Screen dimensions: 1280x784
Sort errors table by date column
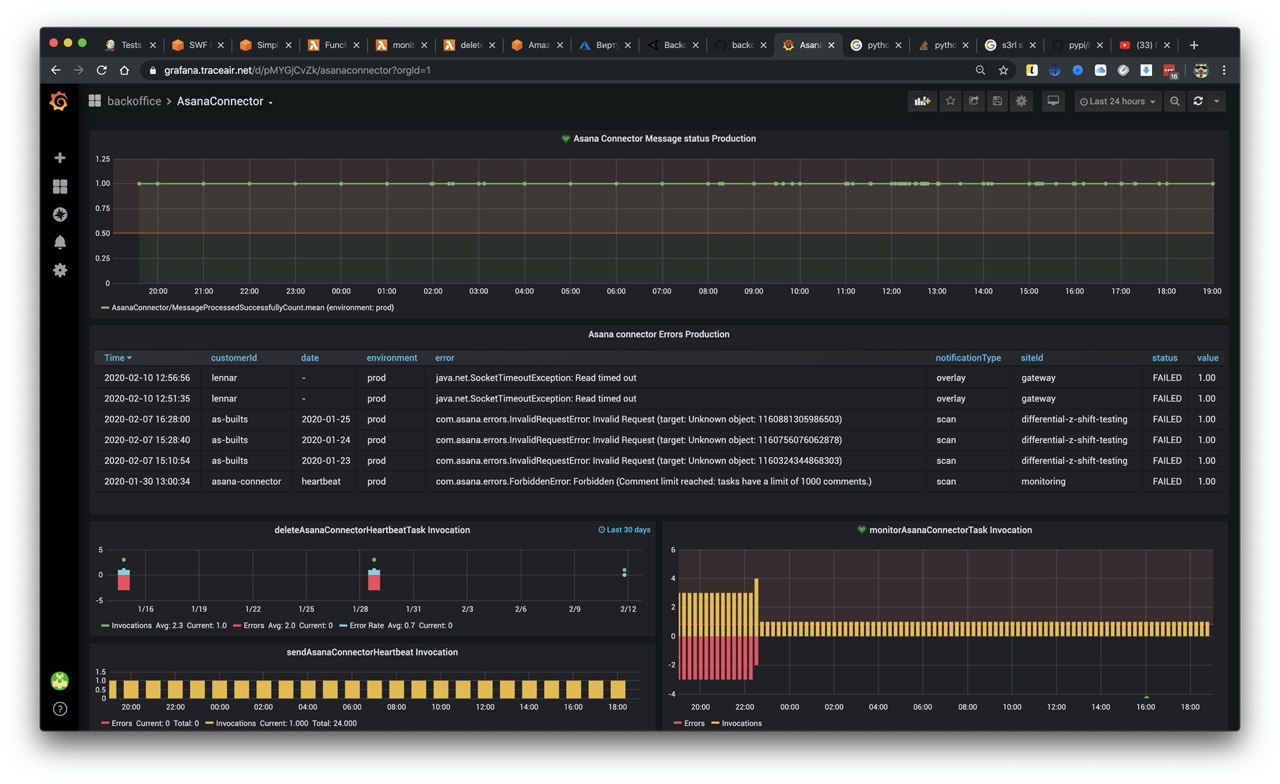310,358
